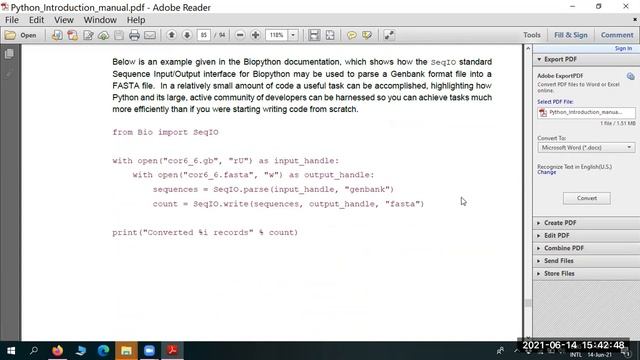Image resolution: width=640 pixels, height=360 pixels.
Task: Click the 'Adobe ExportPDF' heading text
Action: point(560,76)
